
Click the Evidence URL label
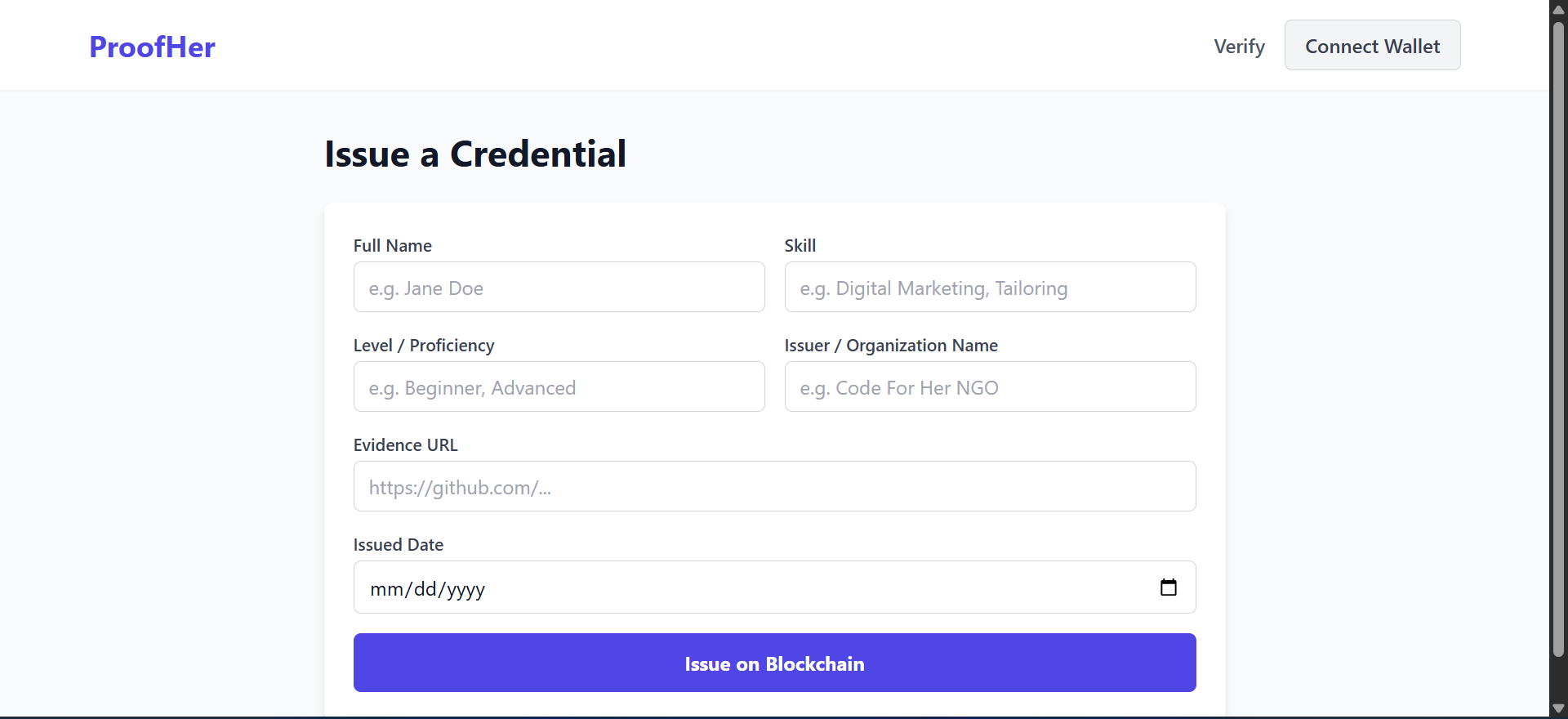[x=406, y=445]
